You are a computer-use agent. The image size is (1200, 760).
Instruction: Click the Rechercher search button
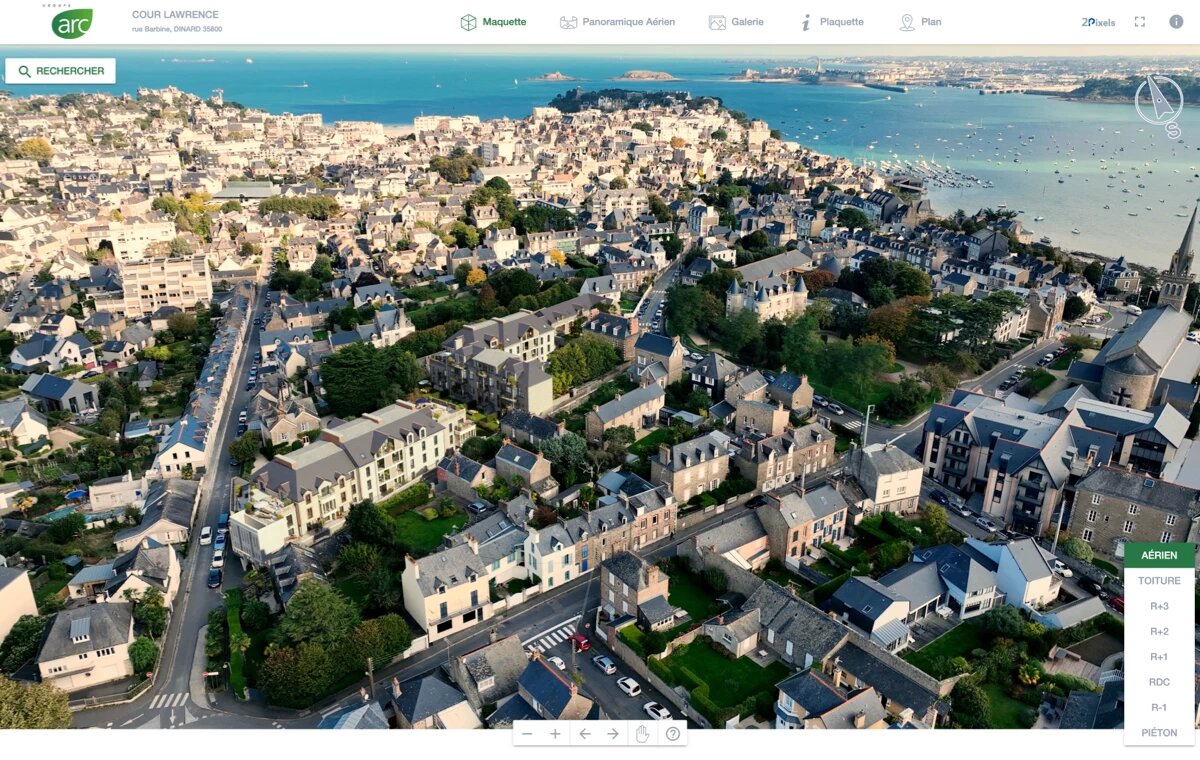[x=61, y=71]
